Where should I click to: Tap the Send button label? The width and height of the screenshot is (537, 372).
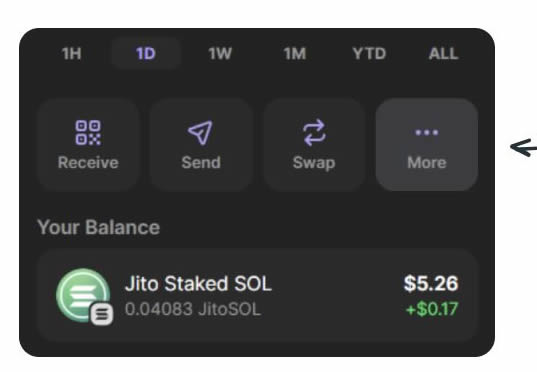coord(201,162)
